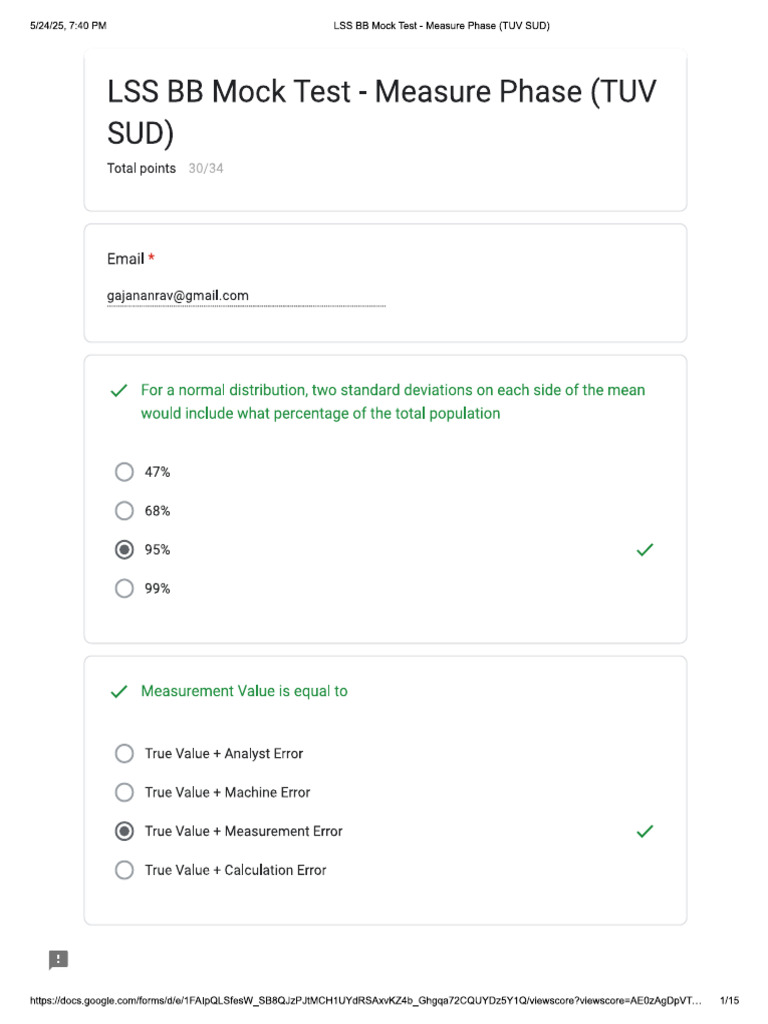Click the green checkmark beside 95% option
This screenshot has height=1024, width=768.
point(645,550)
